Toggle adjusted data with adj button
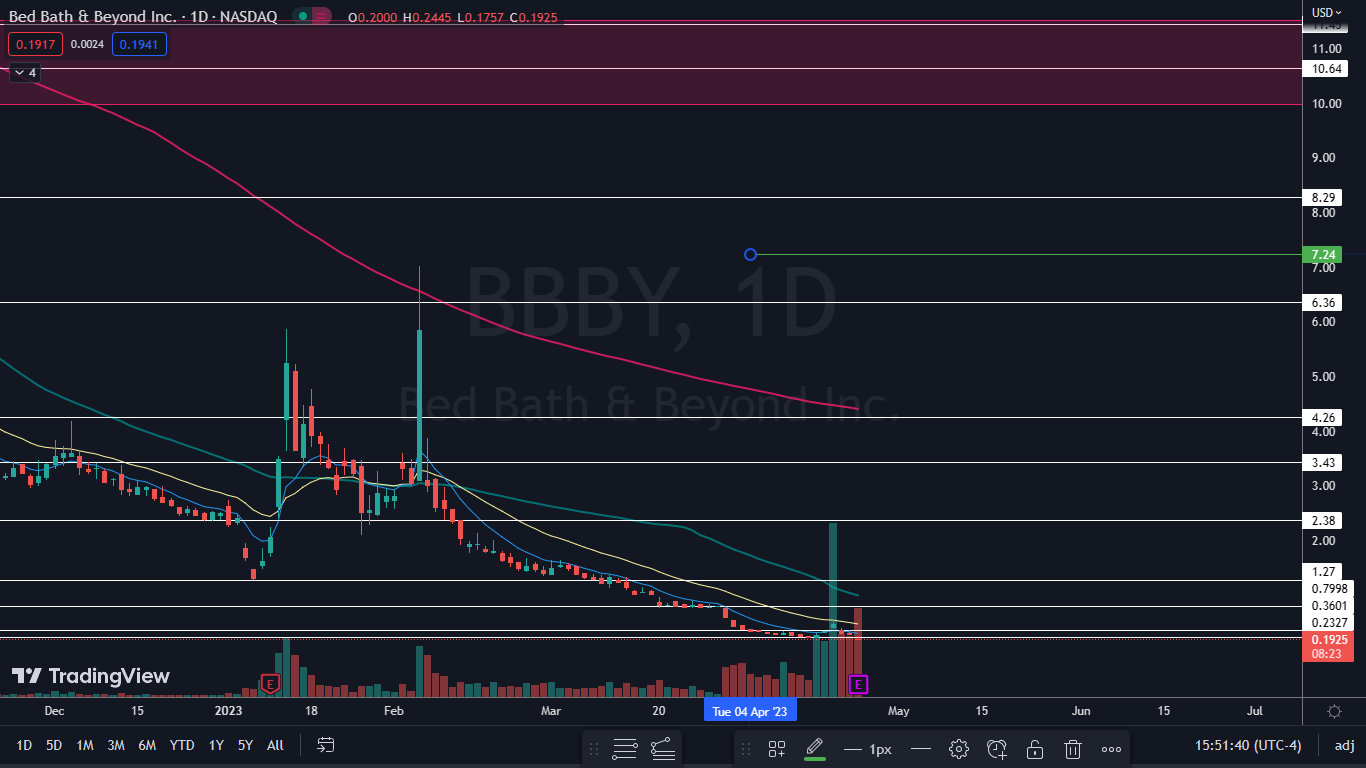1366x768 pixels. pyautogui.click(x=1344, y=745)
